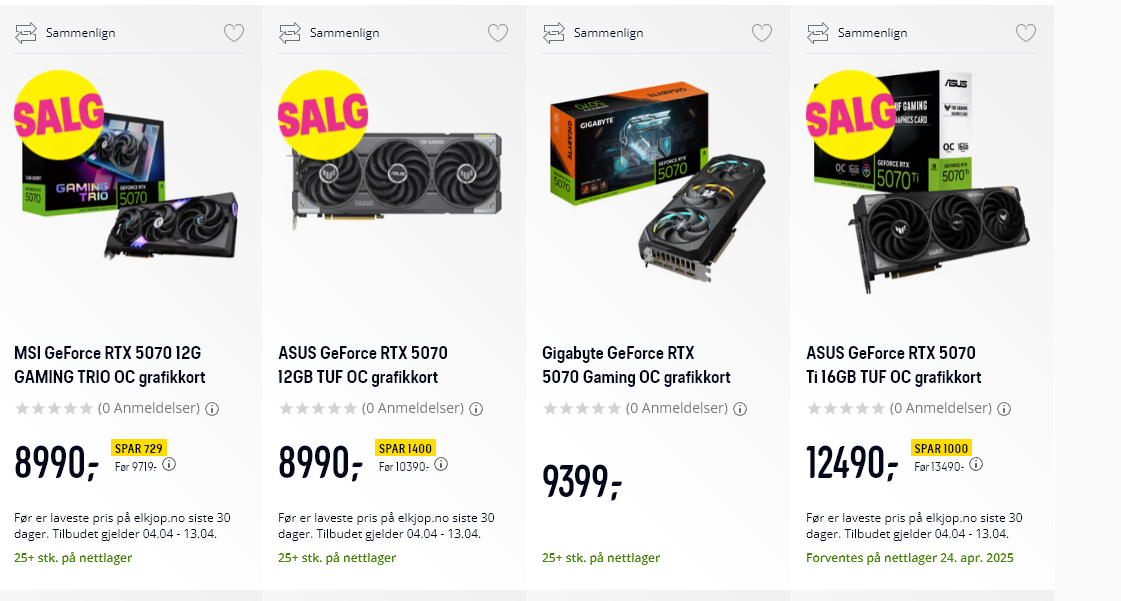Open review info icon for MSI card
This screenshot has width=1121, height=601.
coord(212,409)
